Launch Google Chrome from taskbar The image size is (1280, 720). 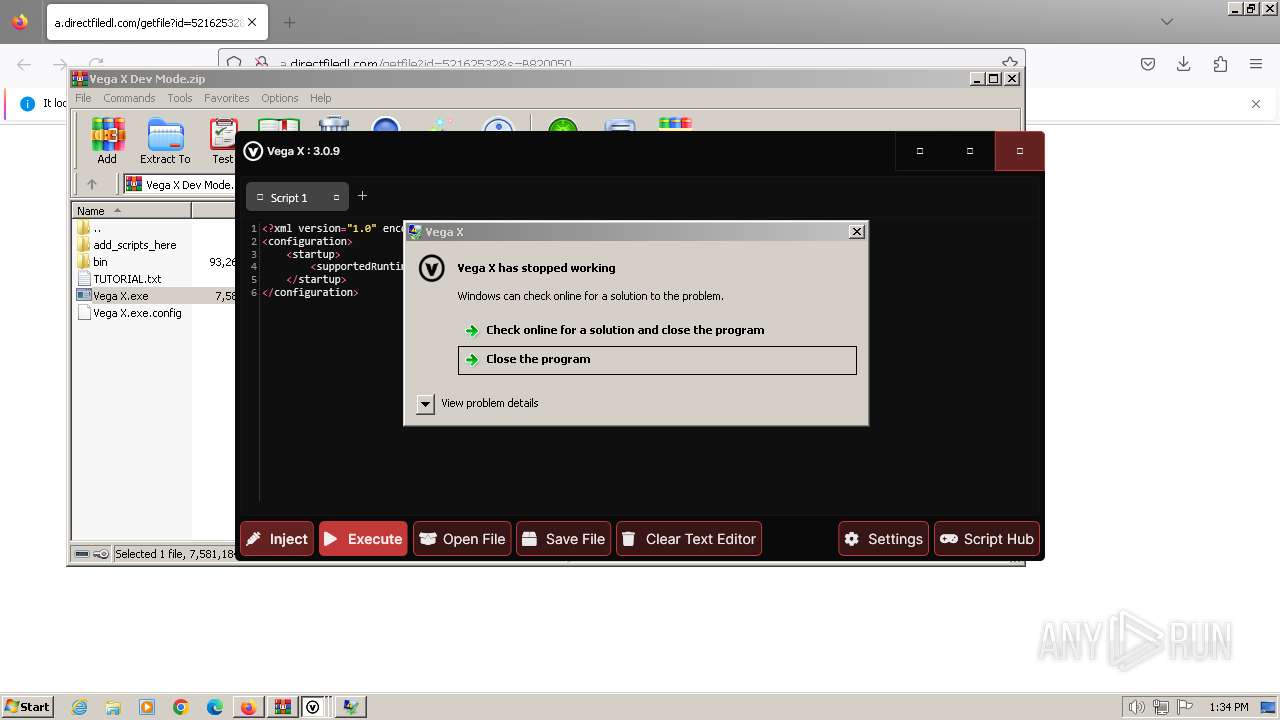(181, 707)
